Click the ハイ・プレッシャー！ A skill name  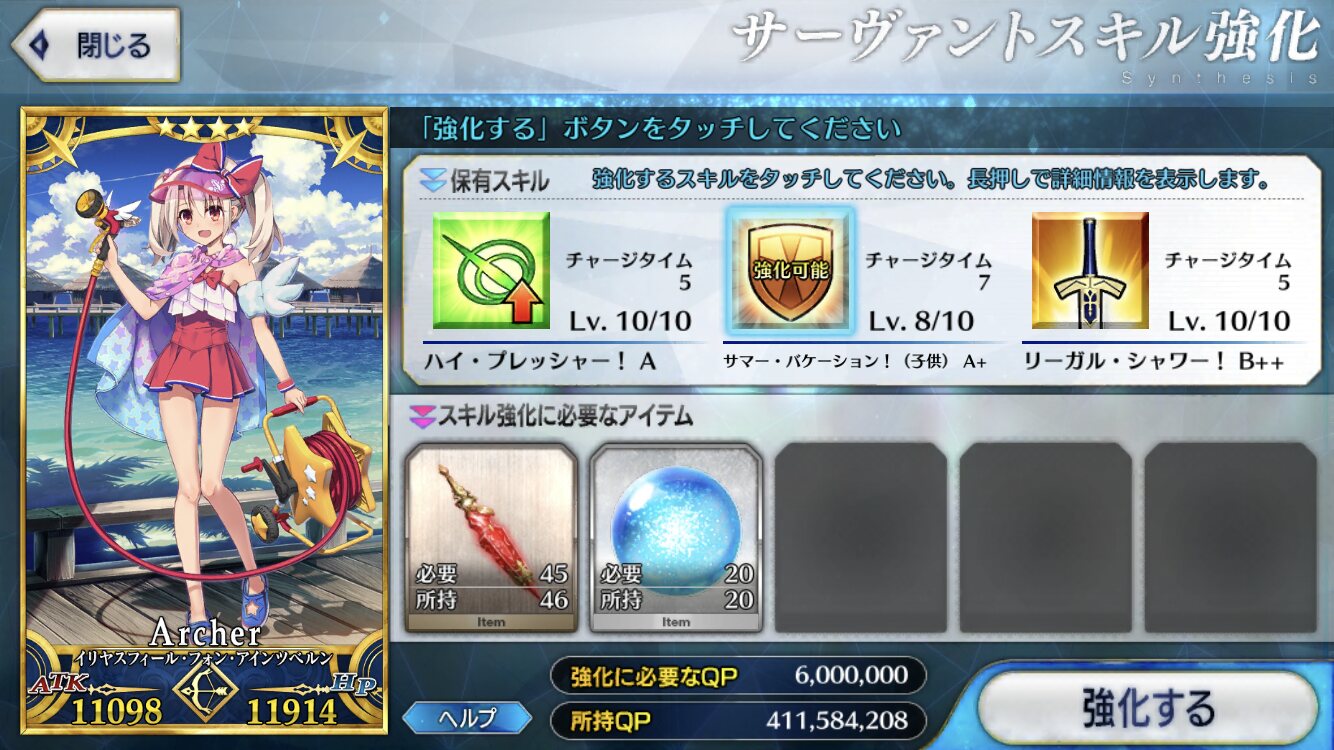pyautogui.click(x=541, y=362)
